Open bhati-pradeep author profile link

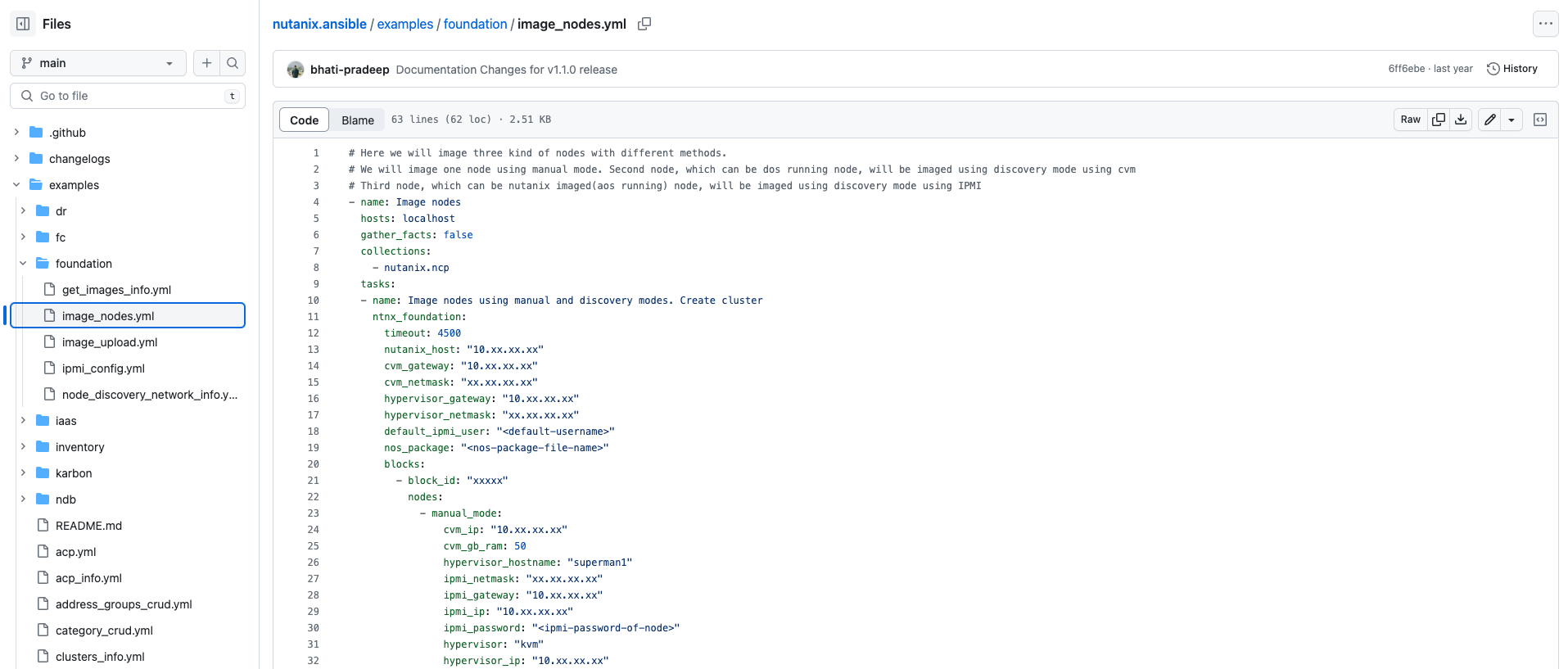pyautogui.click(x=350, y=70)
